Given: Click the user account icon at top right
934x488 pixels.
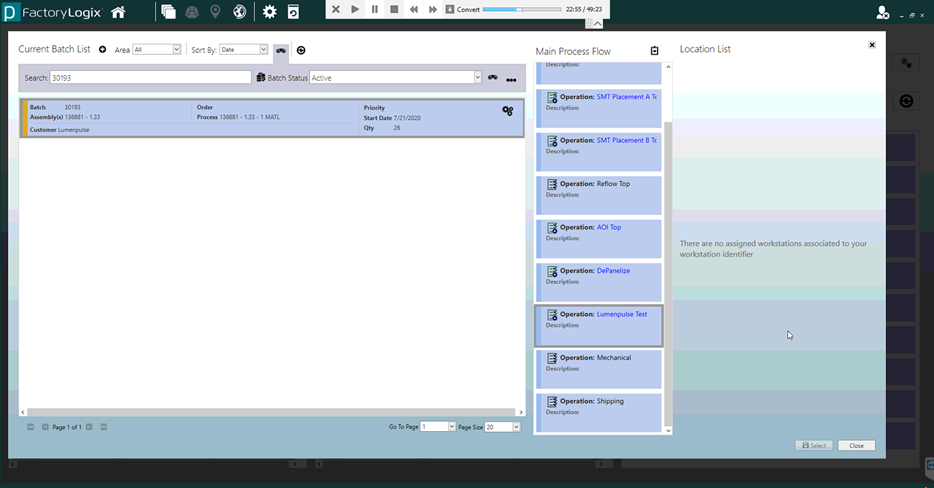Looking at the screenshot, I should point(882,13).
